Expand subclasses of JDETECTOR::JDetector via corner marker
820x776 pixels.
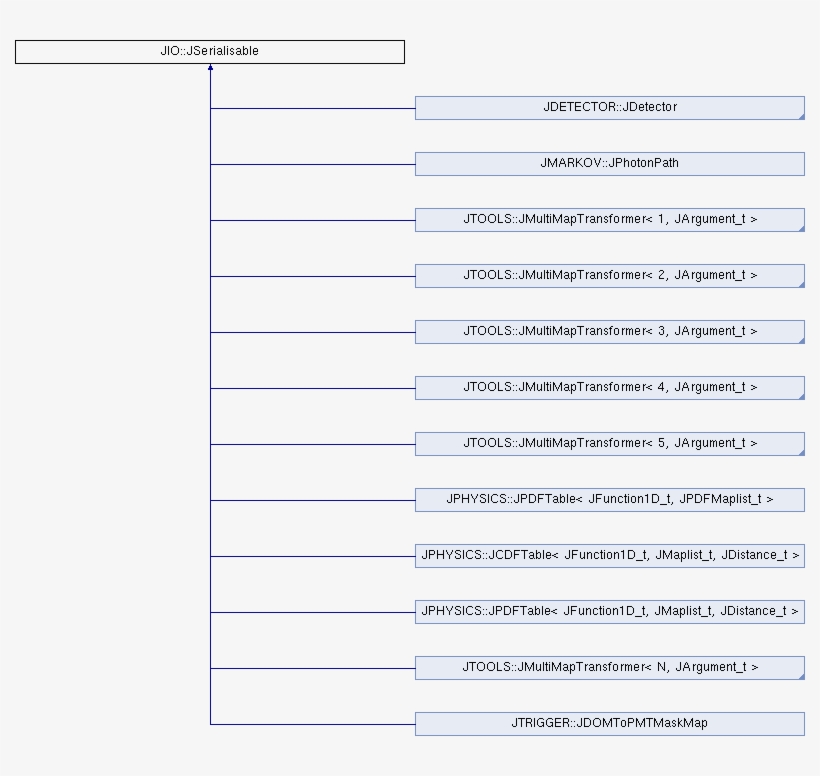point(800,116)
